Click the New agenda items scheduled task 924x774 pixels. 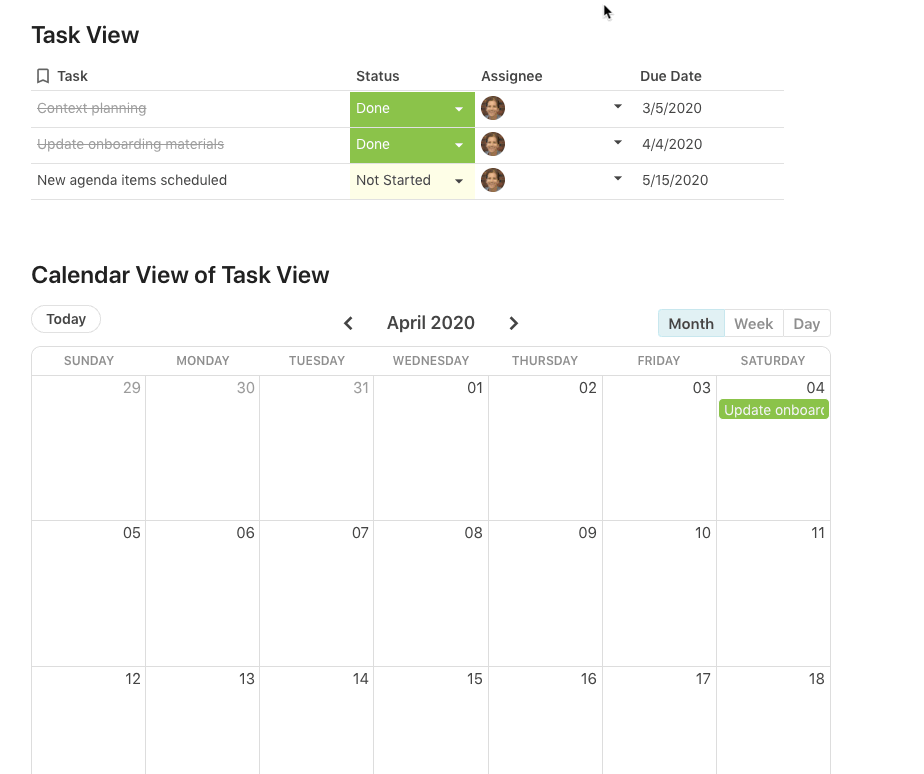point(132,181)
